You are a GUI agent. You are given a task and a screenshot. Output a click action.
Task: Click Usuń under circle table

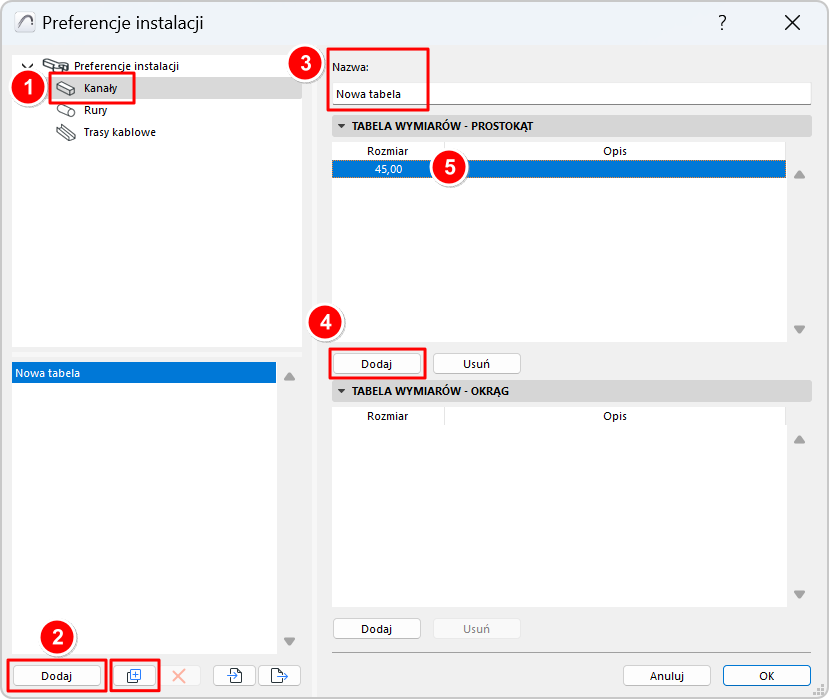click(476, 629)
